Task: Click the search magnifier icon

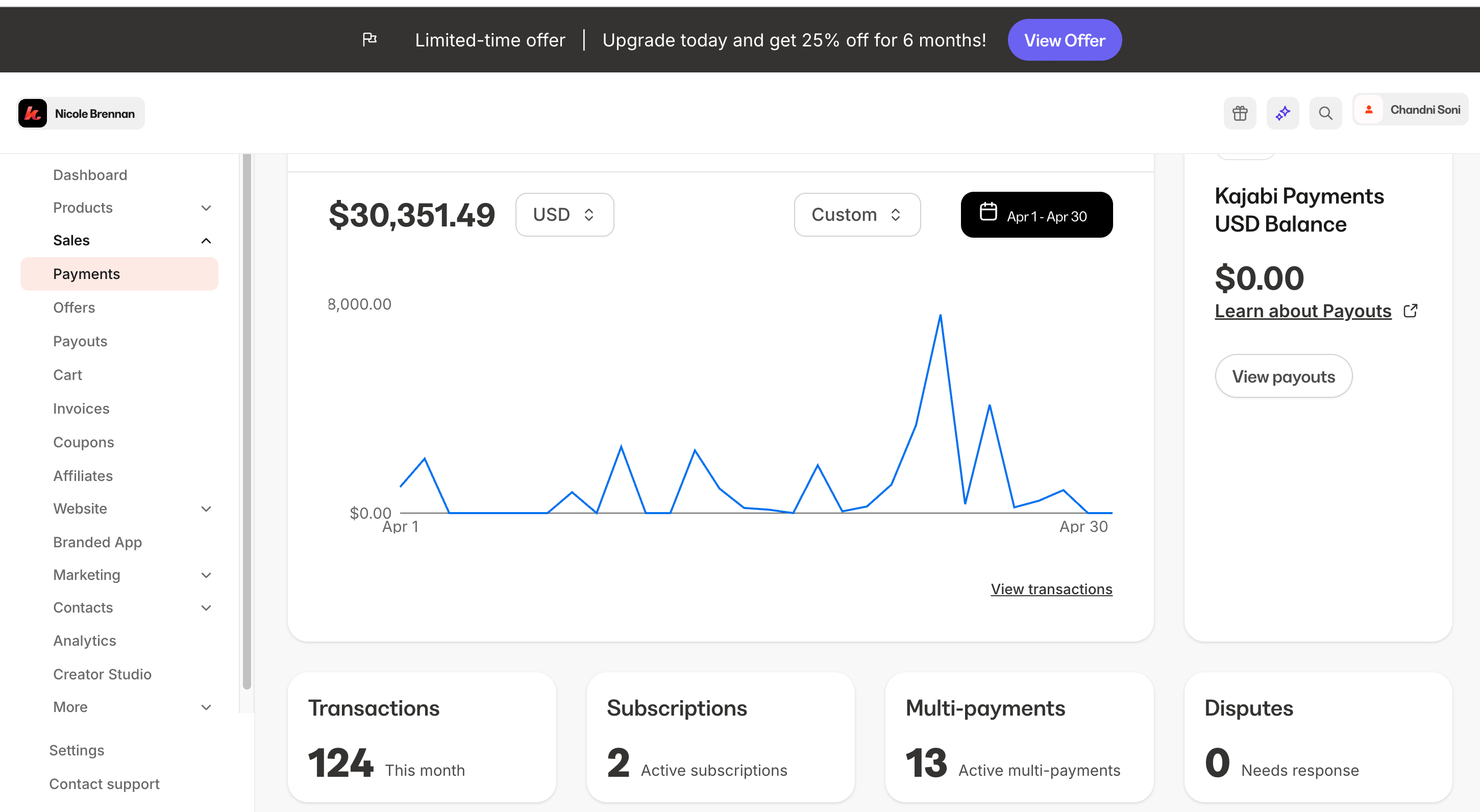Action: 1325,113
